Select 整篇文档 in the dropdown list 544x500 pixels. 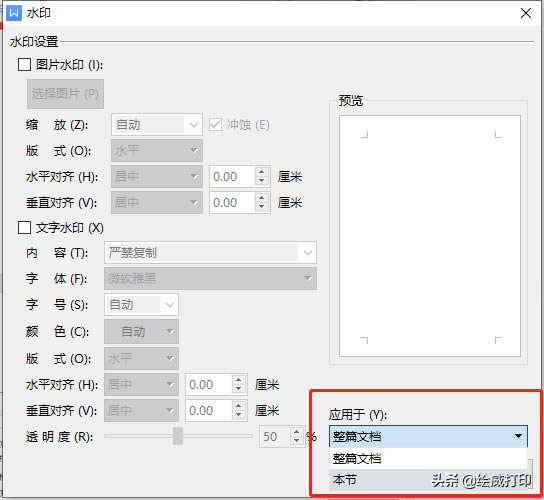point(428,459)
